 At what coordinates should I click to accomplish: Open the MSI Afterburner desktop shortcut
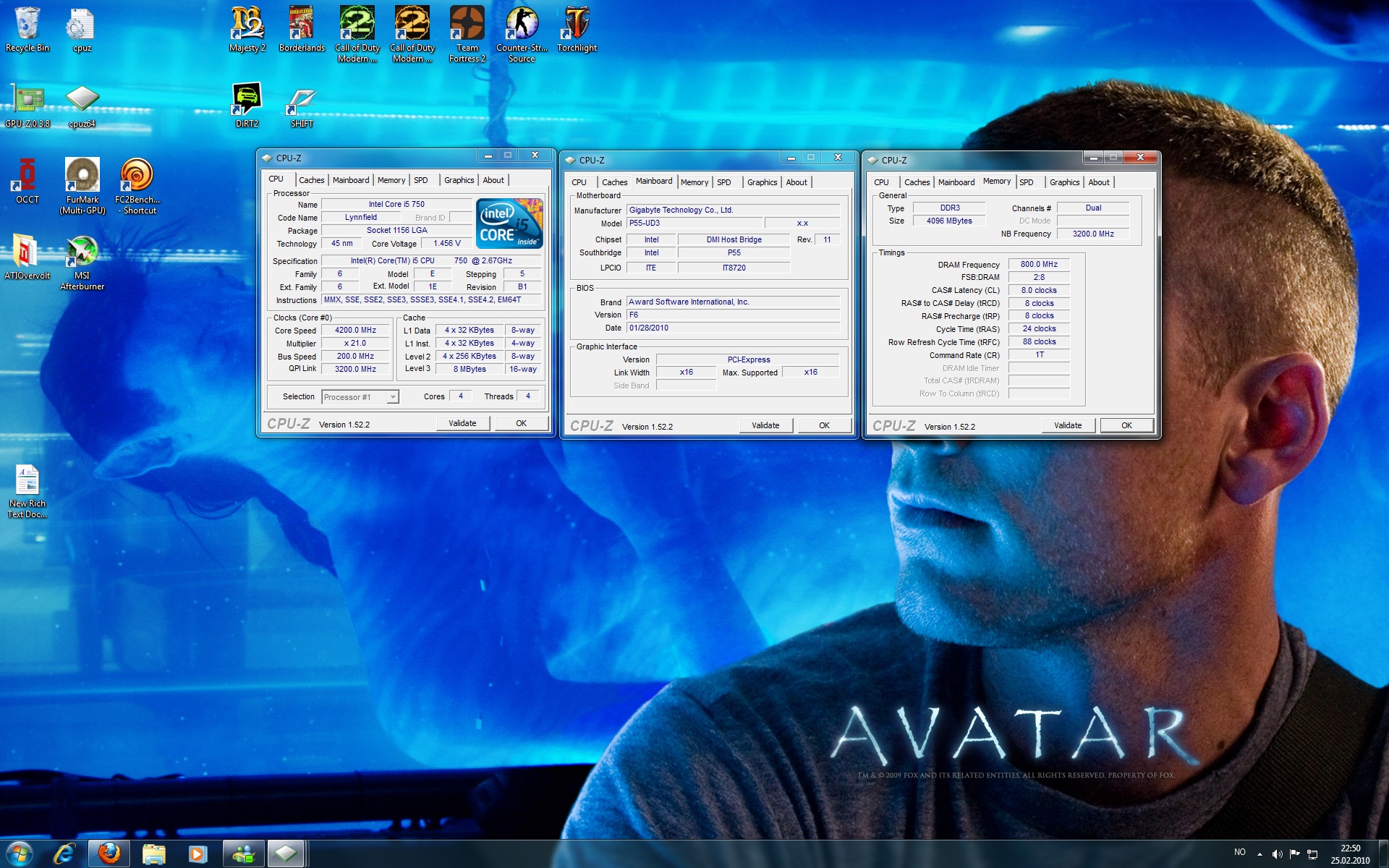[x=82, y=262]
